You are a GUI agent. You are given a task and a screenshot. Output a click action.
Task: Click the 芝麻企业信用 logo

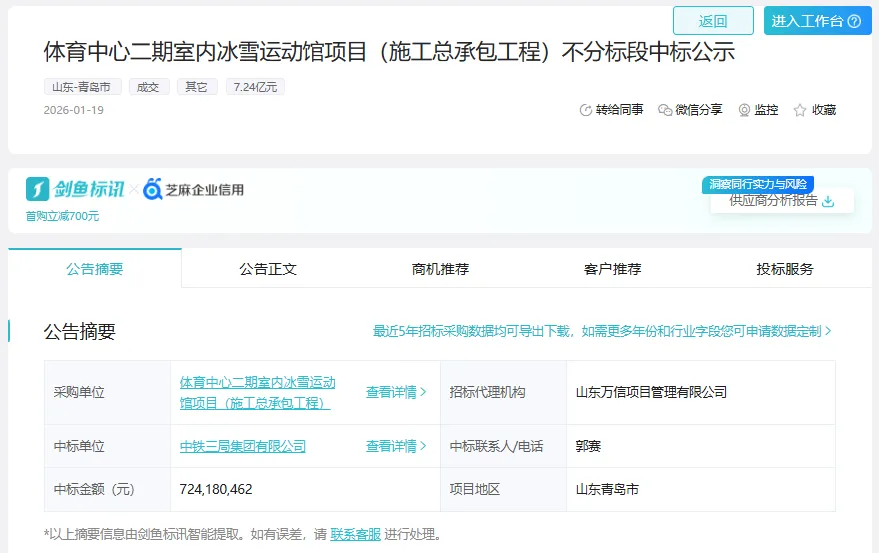click(x=193, y=189)
